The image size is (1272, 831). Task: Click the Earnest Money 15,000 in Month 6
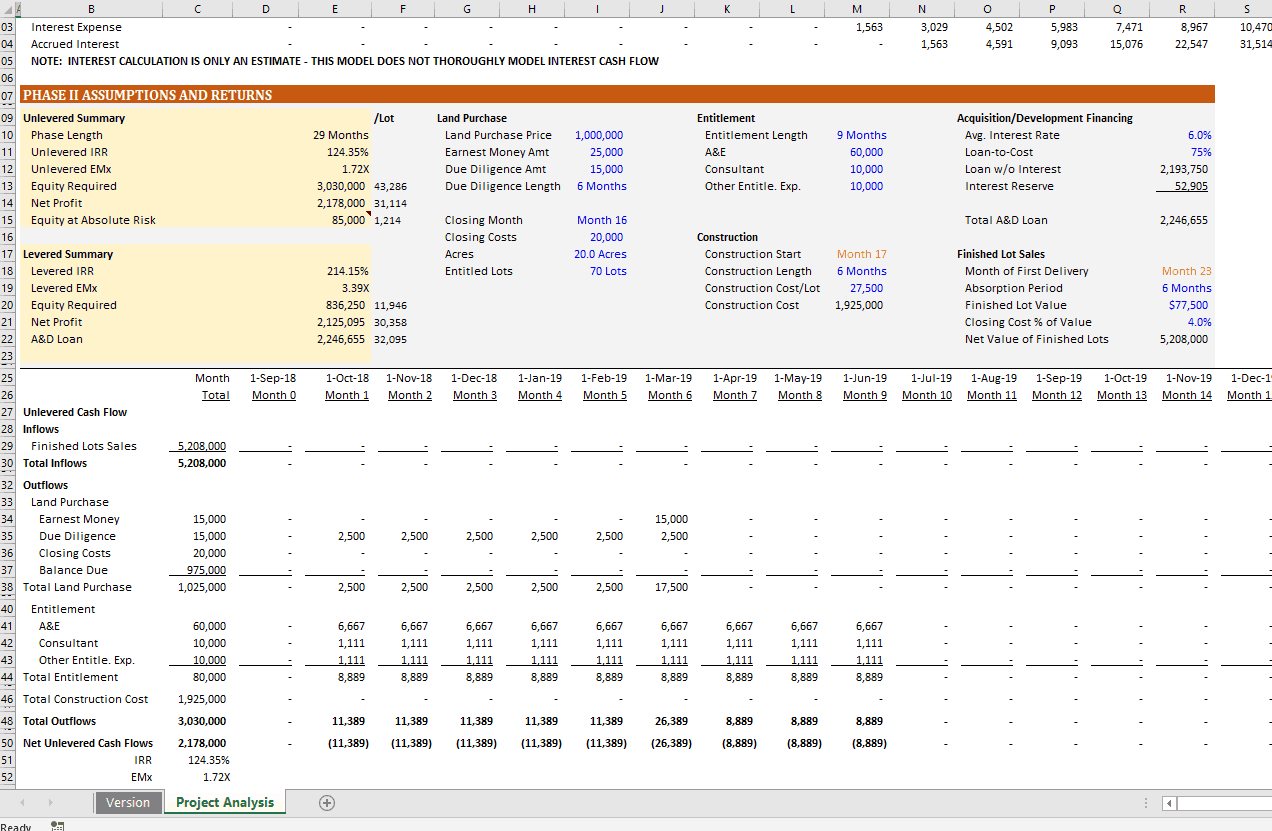click(x=671, y=519)
